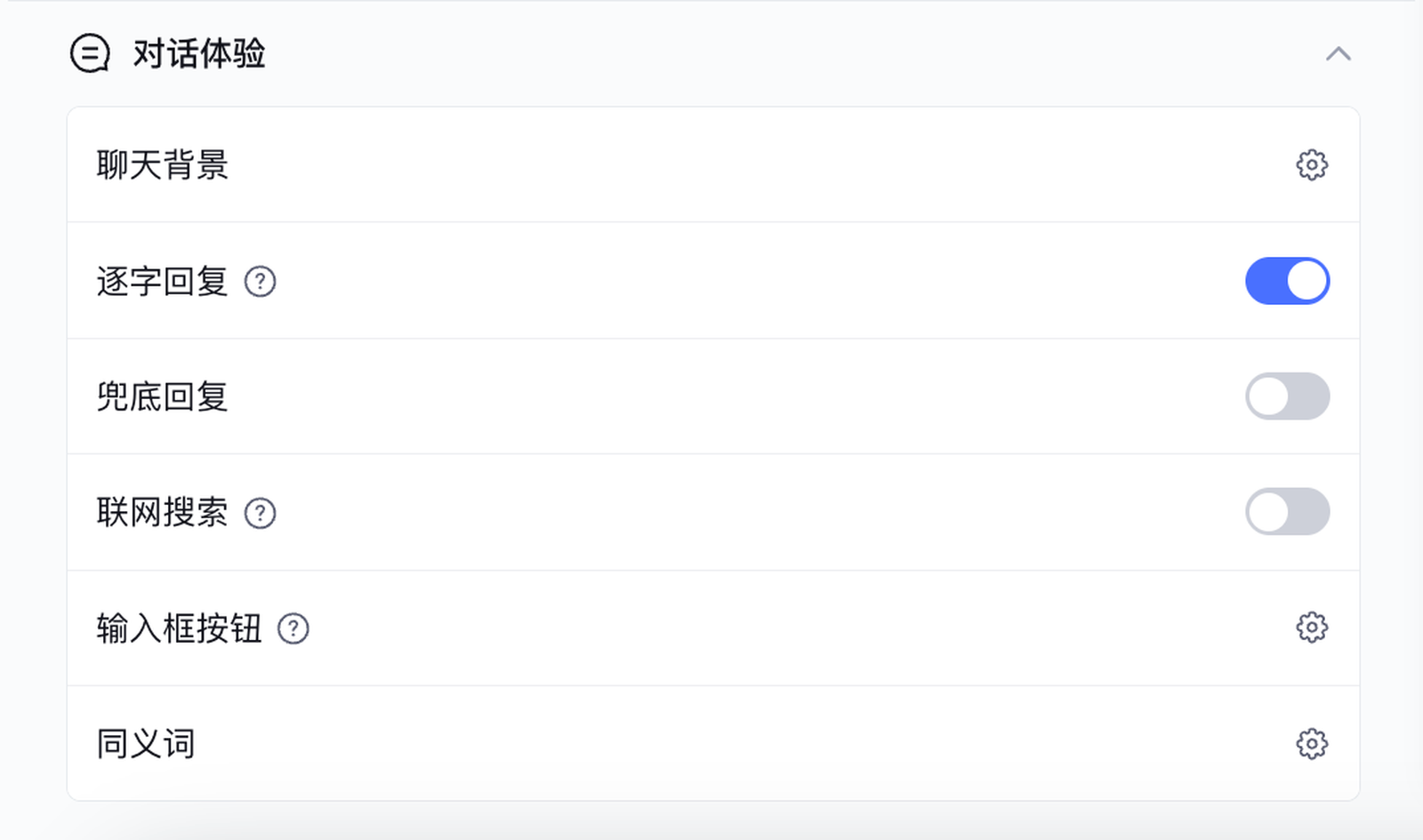
Task: Click the 逐字回复 label text
Action: click(163, 282)
